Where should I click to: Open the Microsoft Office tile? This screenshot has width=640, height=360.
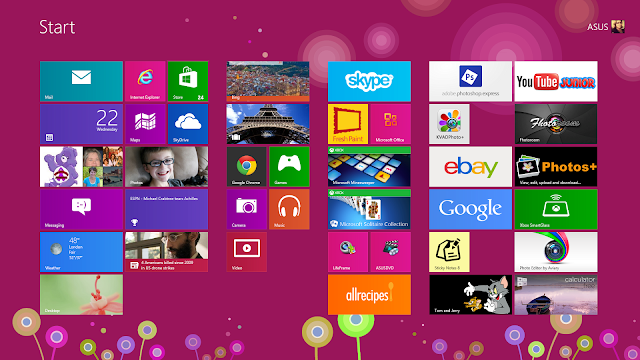(390, 124)
